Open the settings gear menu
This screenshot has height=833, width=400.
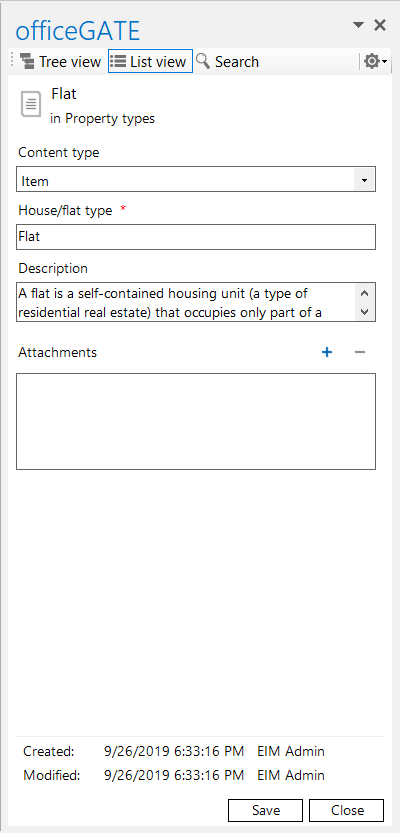point(375,62)
